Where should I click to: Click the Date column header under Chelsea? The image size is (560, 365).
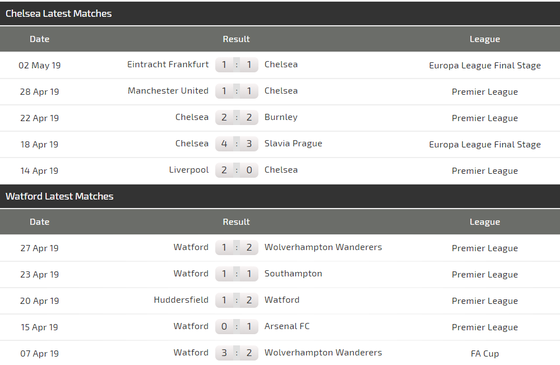(x=39, y=39)
